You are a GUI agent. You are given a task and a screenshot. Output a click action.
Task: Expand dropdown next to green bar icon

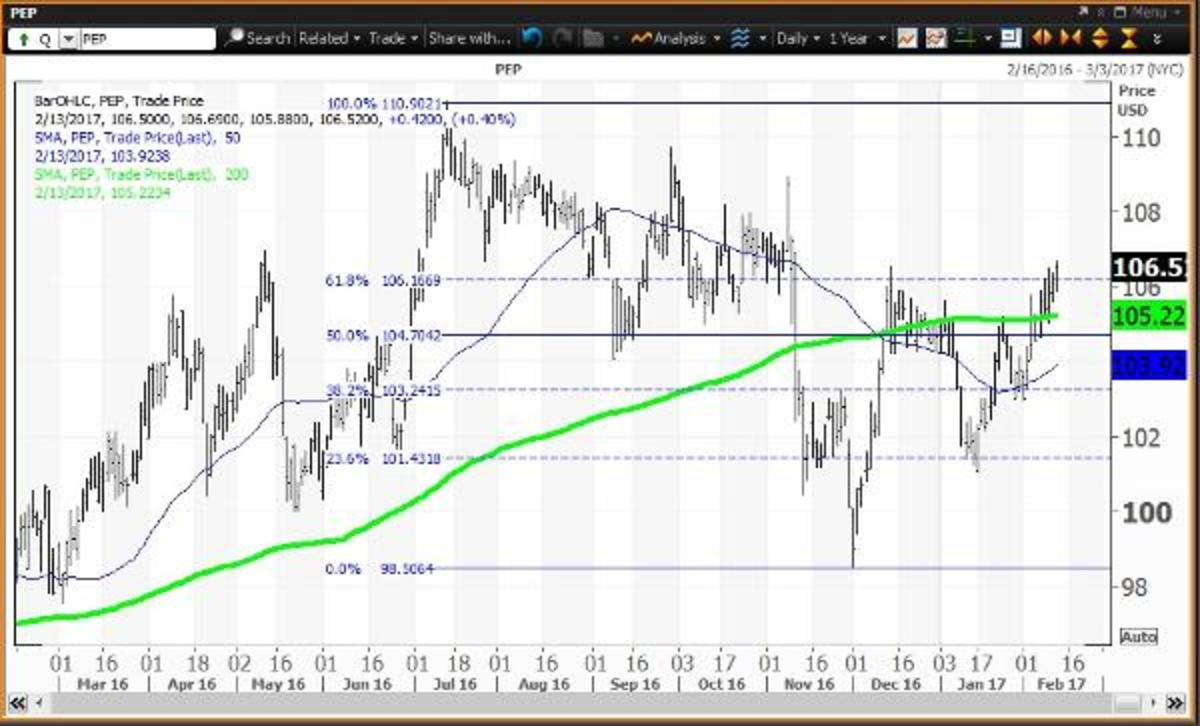coord(986,39)
